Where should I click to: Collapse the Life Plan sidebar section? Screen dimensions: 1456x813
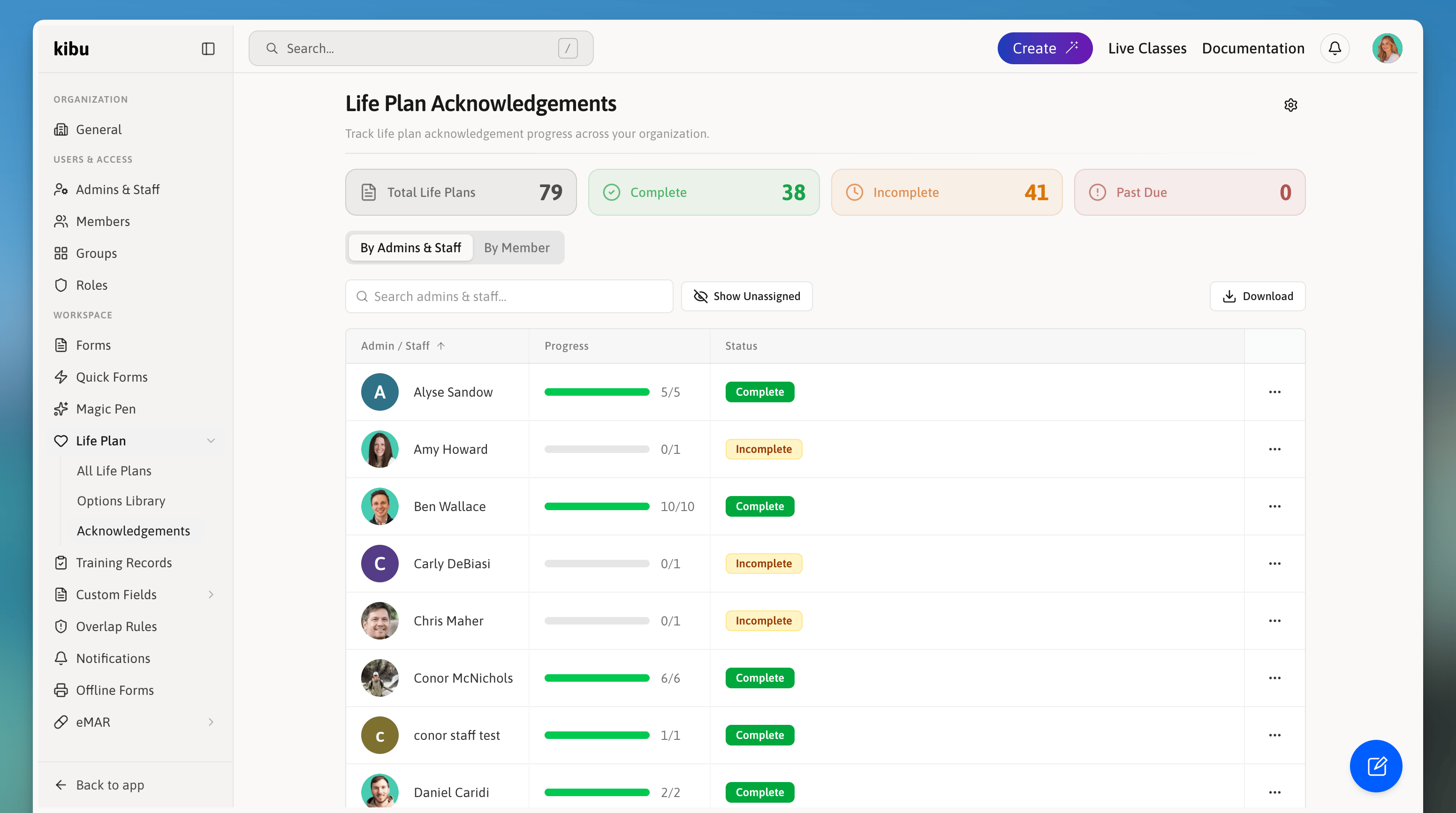211,441
